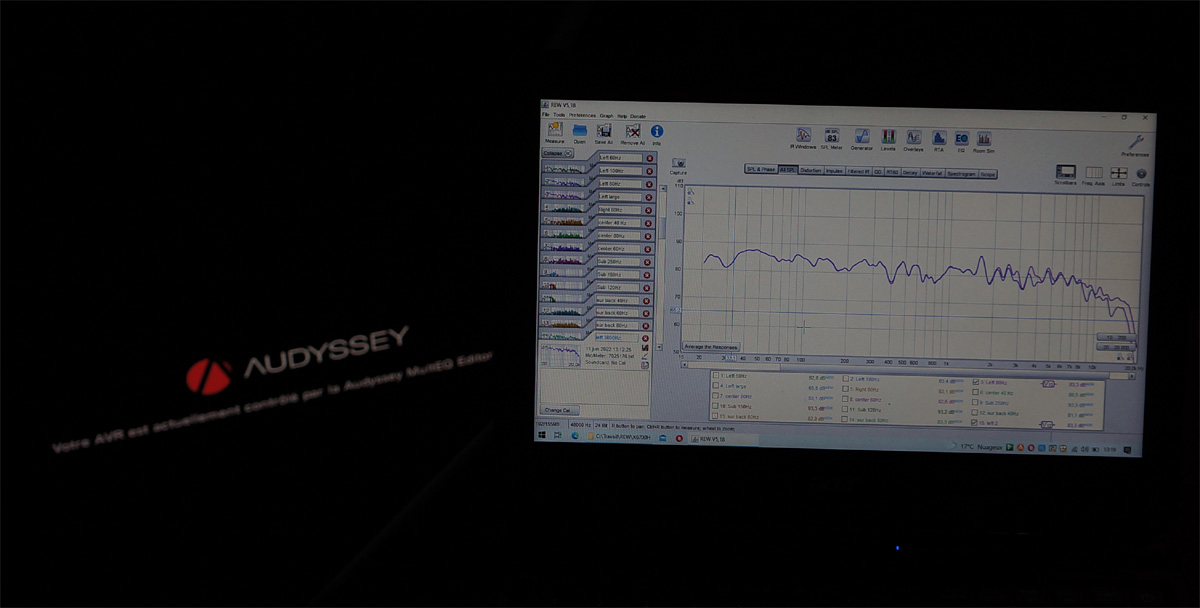Open the EQ tool
This screenshot has width=1200, height=608.
961,138
